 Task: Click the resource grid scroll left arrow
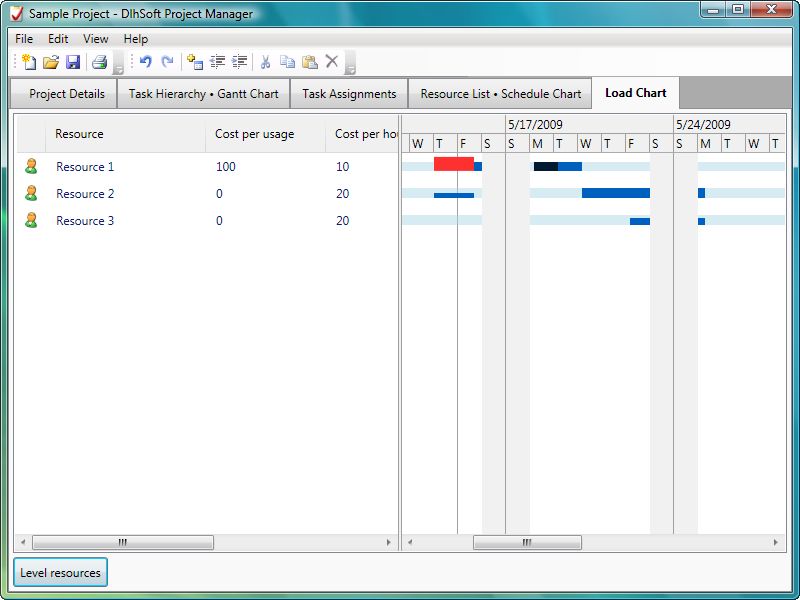click(x=23, y=542)
